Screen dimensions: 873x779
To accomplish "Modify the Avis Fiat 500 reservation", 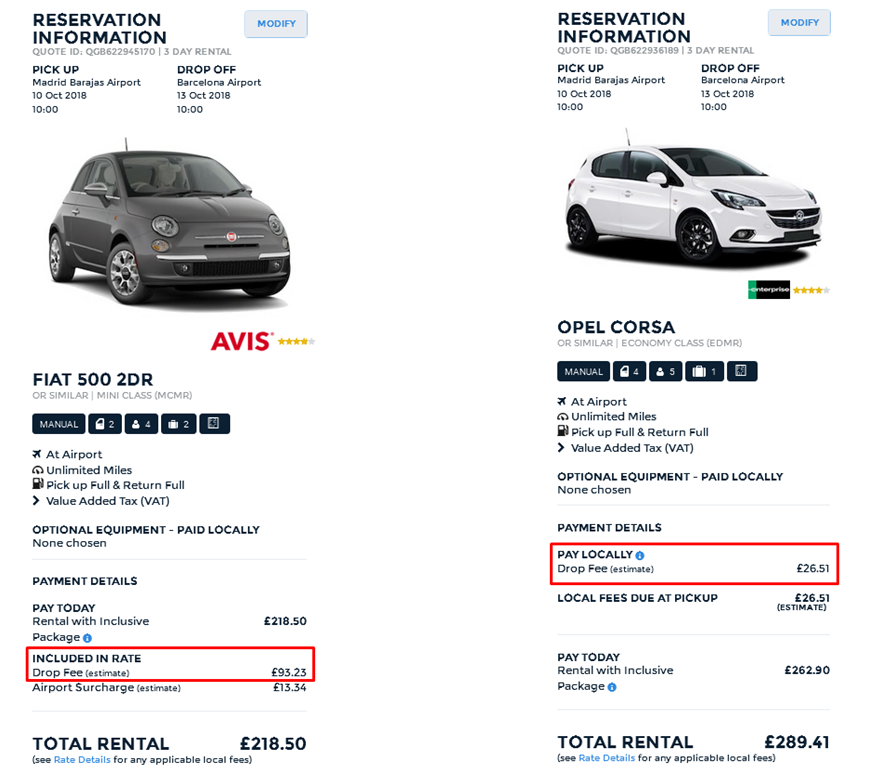I will [276, 24].
